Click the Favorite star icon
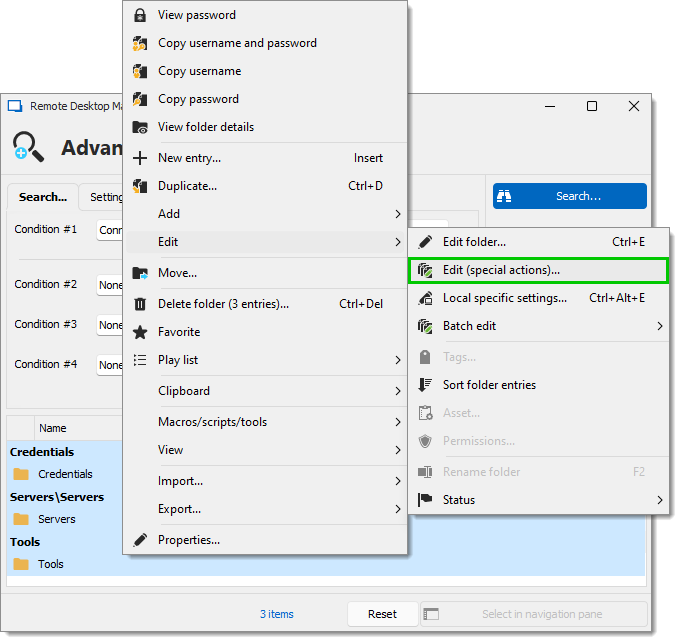The height and width of the screenshot is (642, 680). click(x=140, y=332)
